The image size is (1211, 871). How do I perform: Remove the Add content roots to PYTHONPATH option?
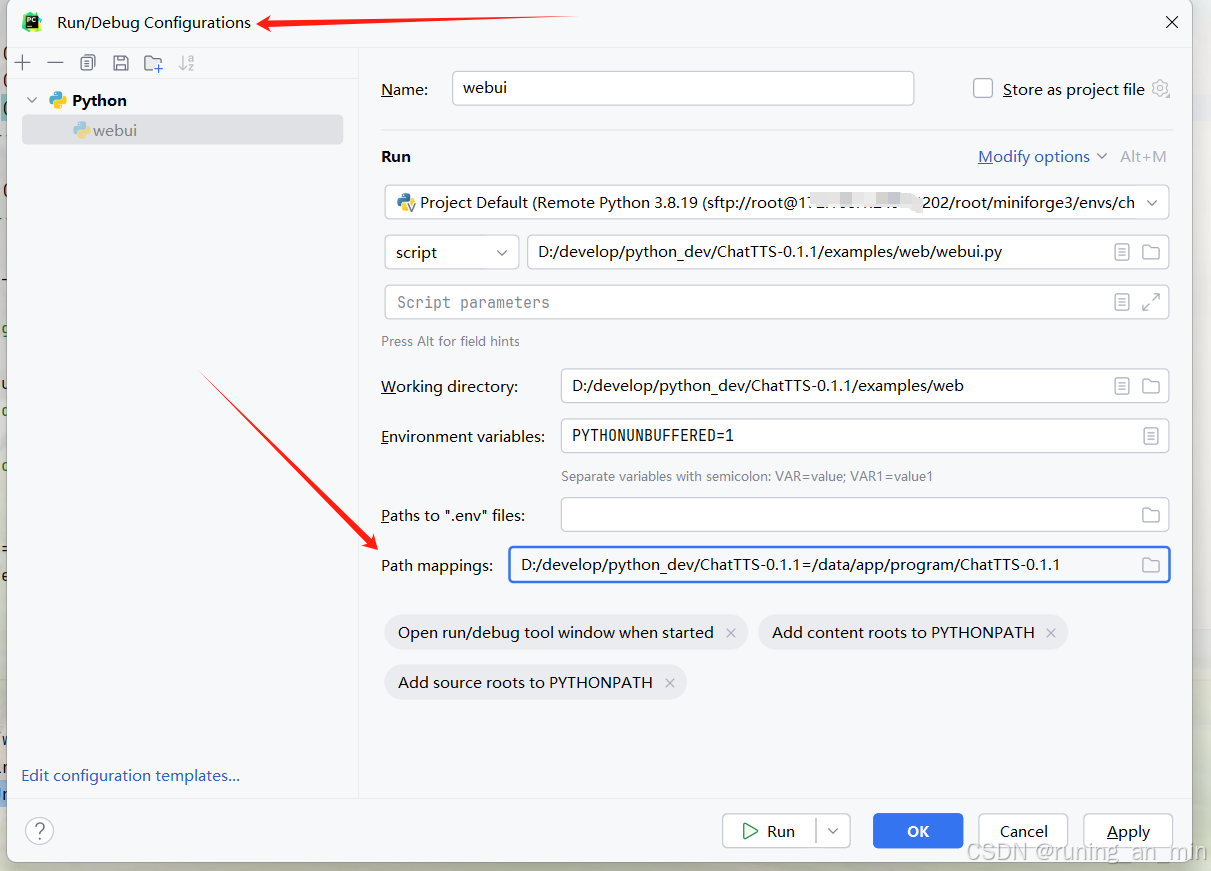[1051, 632]
